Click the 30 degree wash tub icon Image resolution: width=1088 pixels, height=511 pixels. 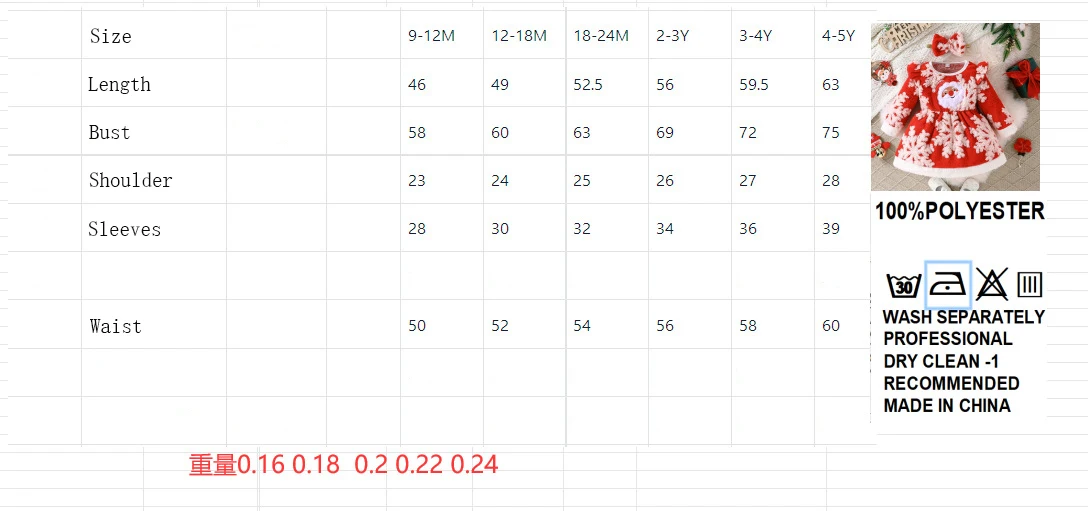tap(903, 285)
